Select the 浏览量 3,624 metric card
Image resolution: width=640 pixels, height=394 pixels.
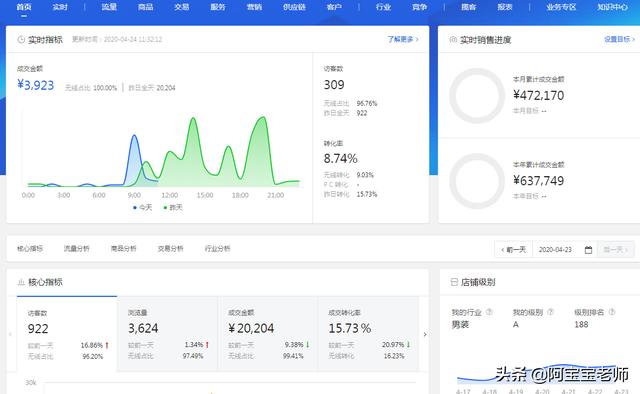(167, 334)
